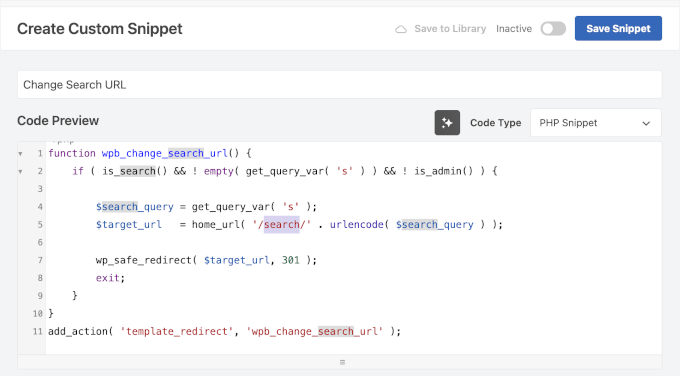Click the Save Snippet button
This screenshot has height=376, width=680.
[618, 29]
